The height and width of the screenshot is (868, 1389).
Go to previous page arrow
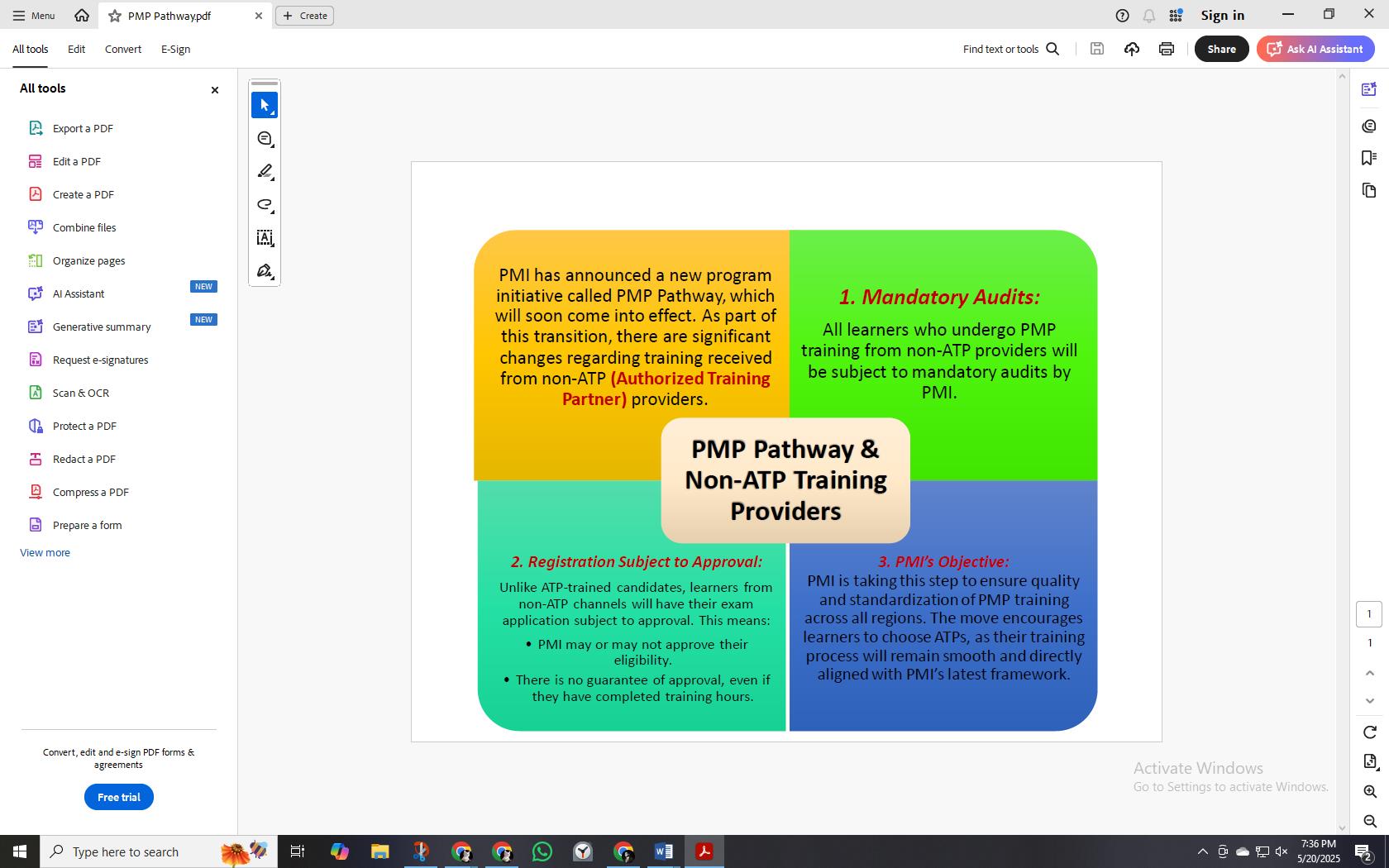[1369, 673]
